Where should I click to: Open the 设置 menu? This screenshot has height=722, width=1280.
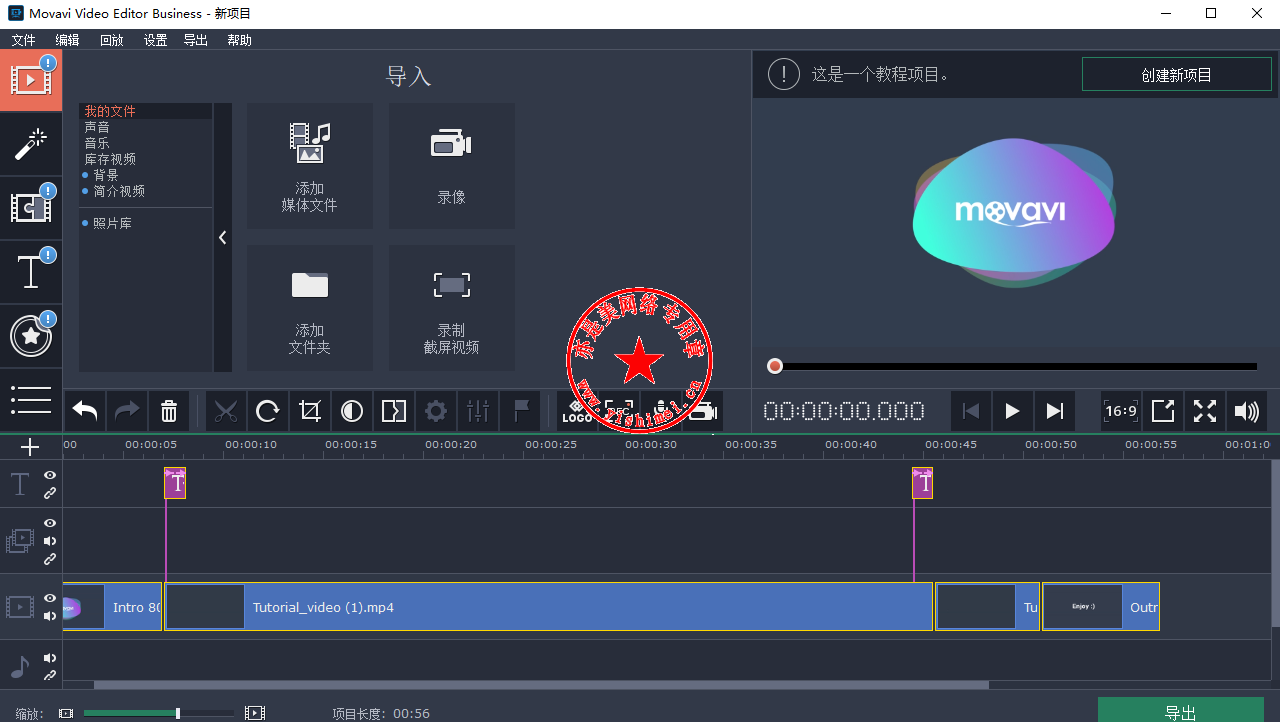(155, 40)
